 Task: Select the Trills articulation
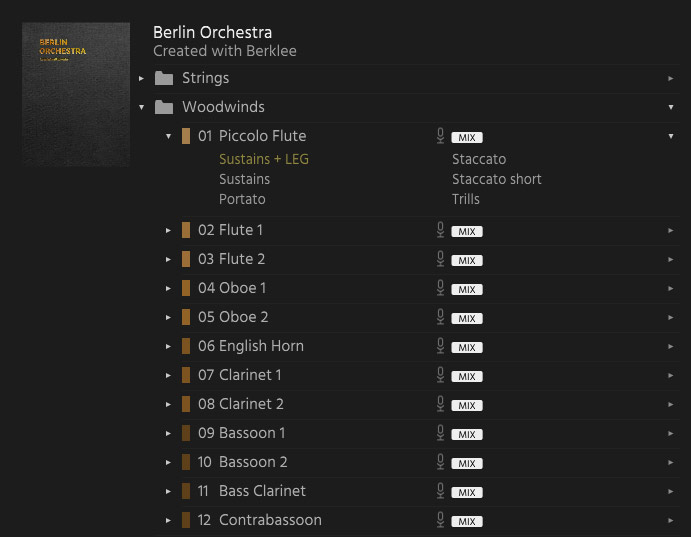click(x=465, y=199)
